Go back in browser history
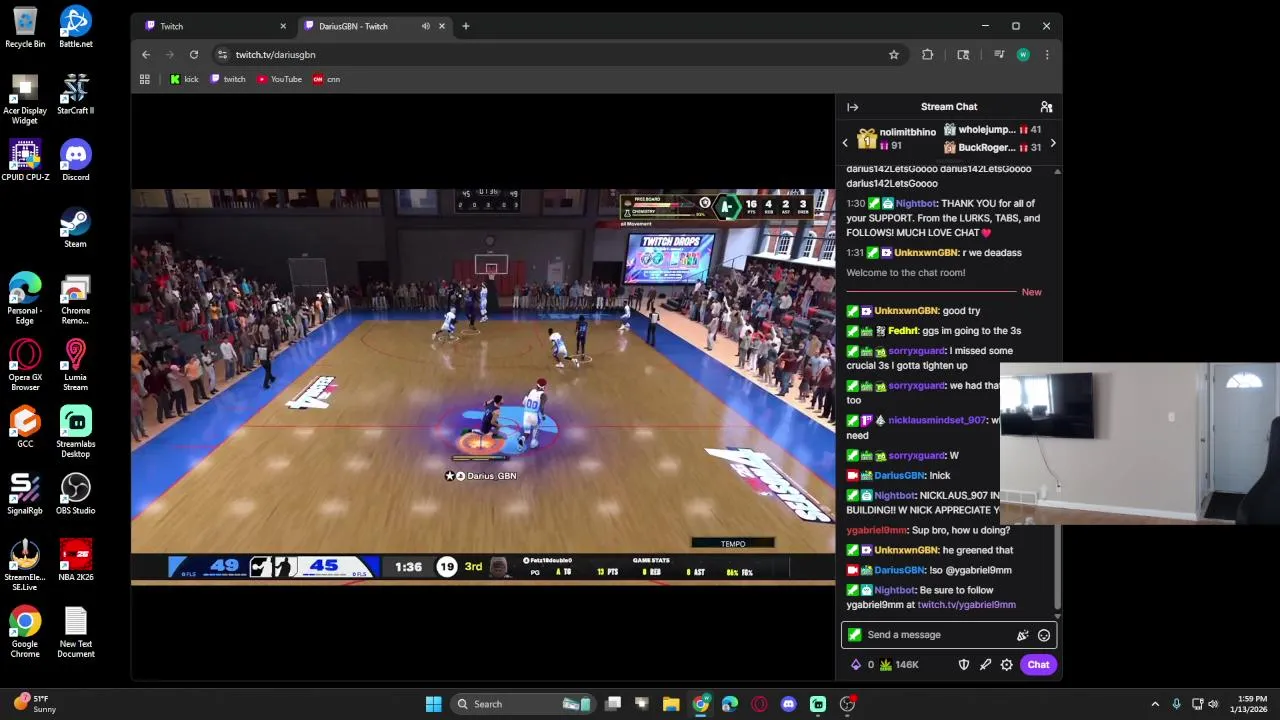The image size is (1280, 720). pos(146,55)
